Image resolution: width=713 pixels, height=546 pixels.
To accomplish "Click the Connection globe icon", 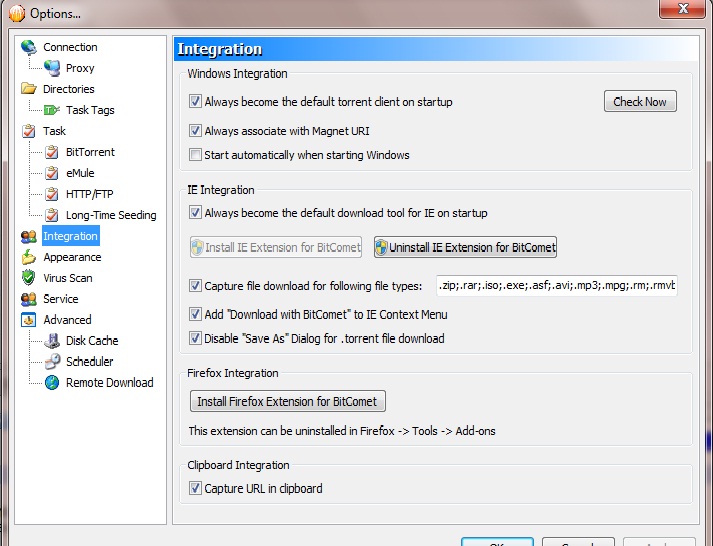I will pos(29,47).
